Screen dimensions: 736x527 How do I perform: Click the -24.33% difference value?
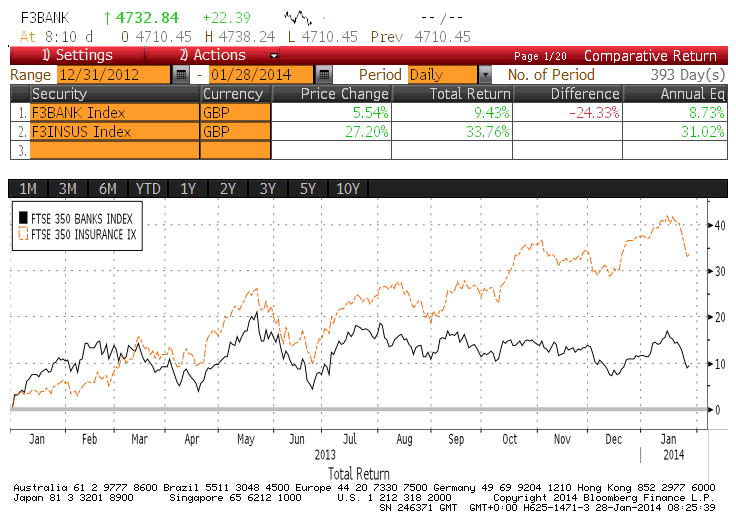594,113
